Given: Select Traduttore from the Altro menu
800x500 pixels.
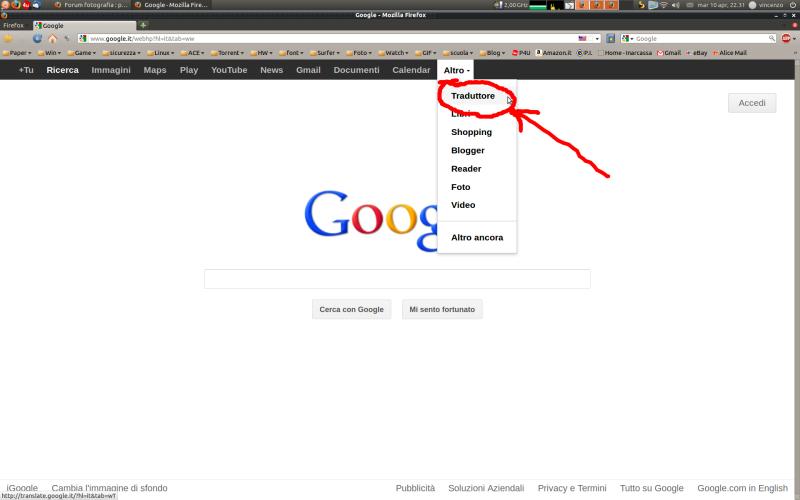Looking at the screenshot, I should (473, 96).
